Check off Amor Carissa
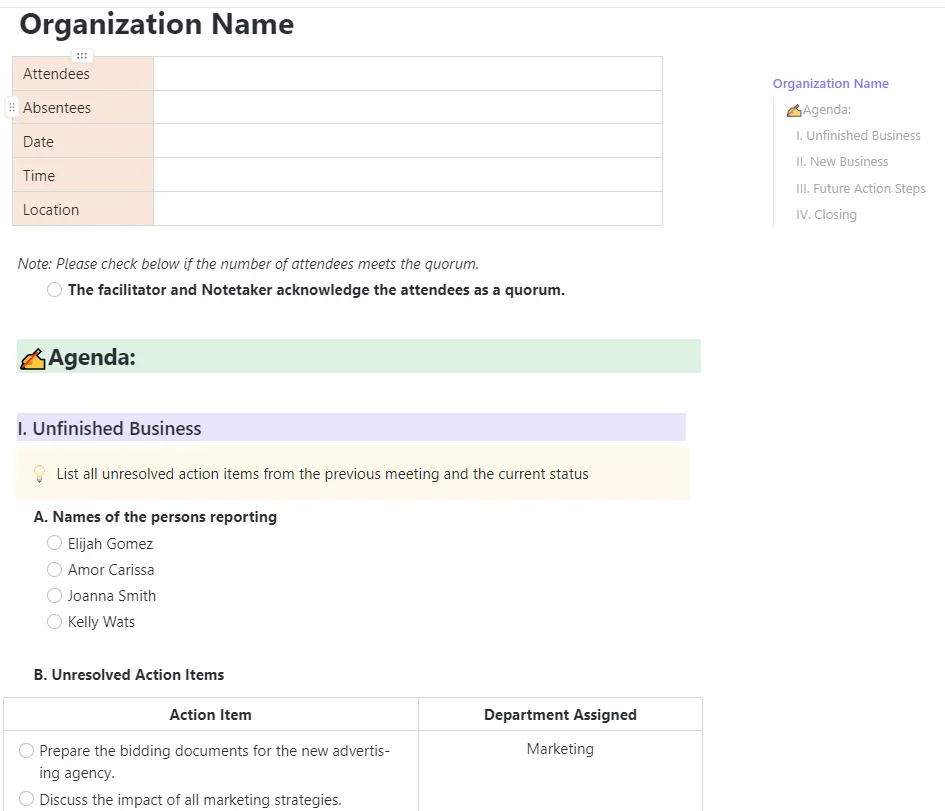 [54, 569]
